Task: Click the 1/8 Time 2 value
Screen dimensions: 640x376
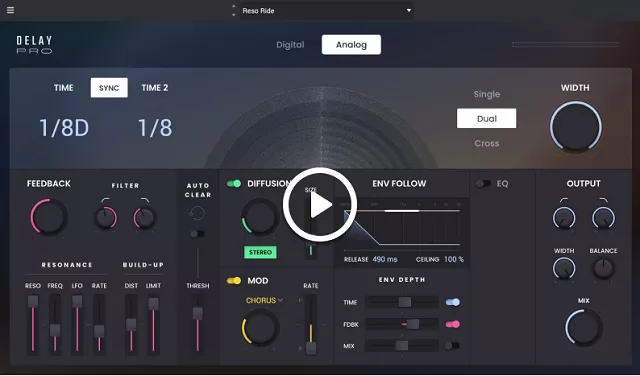Action: (x=155, y=128)
